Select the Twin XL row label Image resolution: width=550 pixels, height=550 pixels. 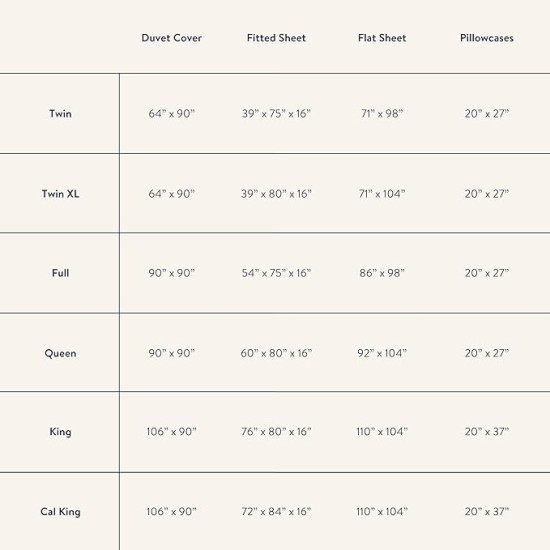coord(60,194)
